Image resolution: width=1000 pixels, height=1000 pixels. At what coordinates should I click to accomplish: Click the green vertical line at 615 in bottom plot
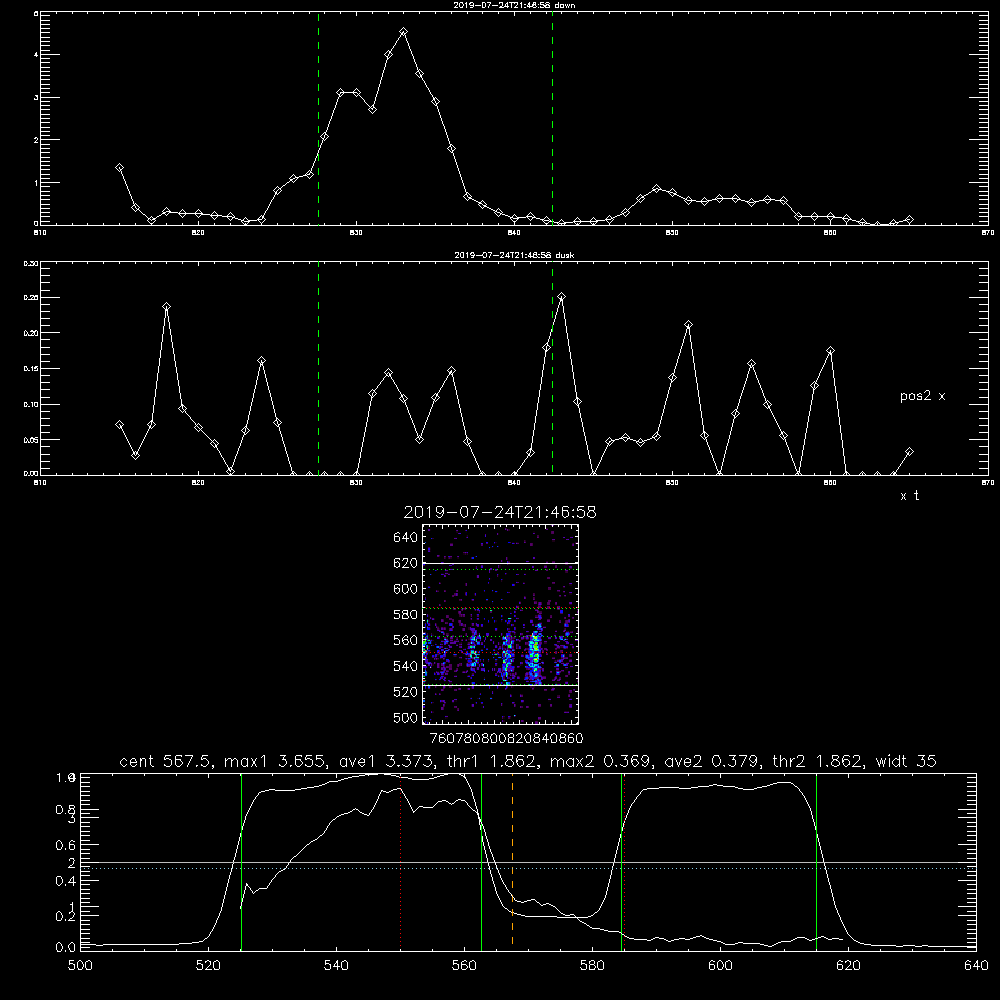816,861
